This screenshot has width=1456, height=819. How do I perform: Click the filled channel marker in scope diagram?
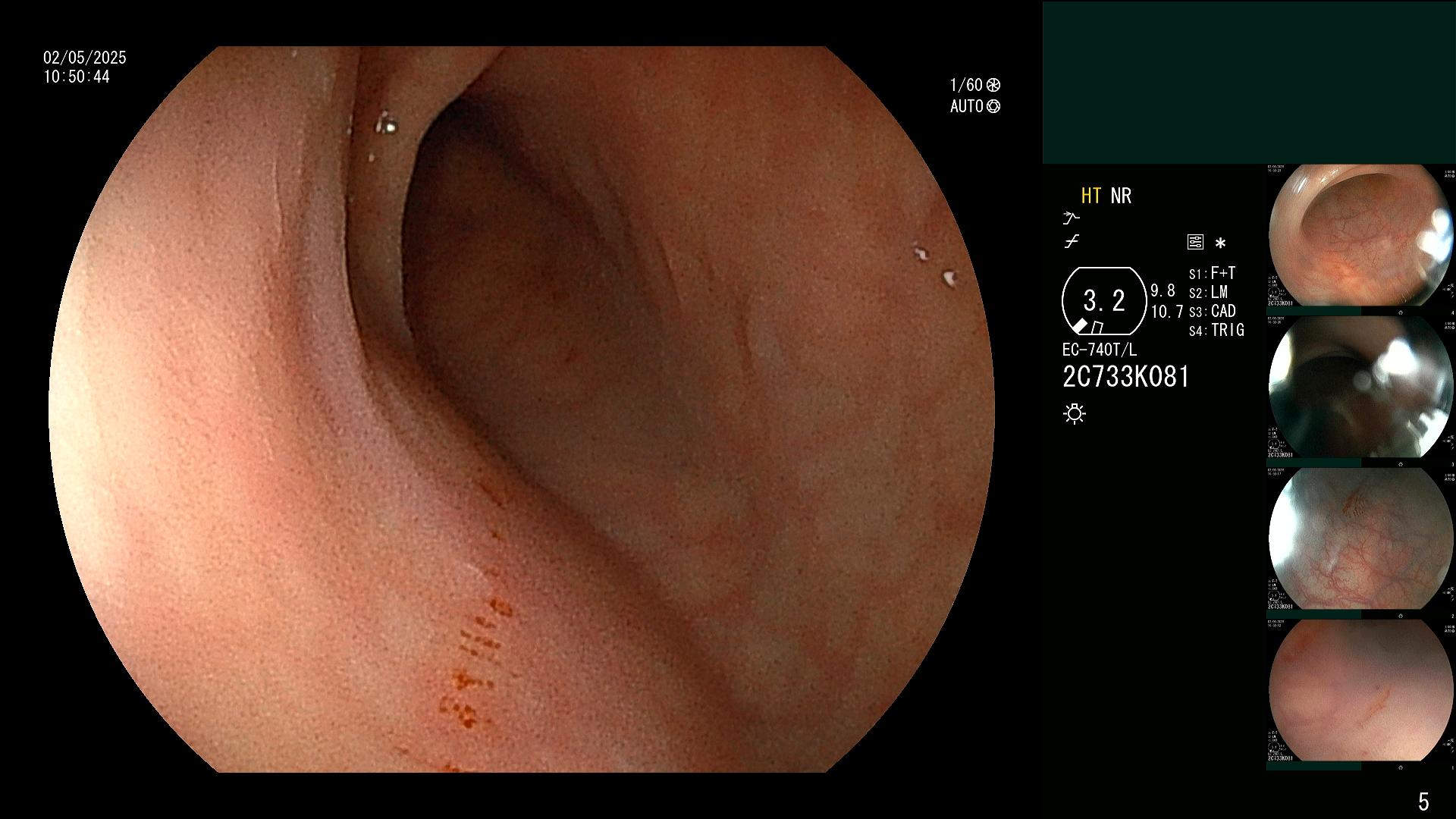(1080, 326)
